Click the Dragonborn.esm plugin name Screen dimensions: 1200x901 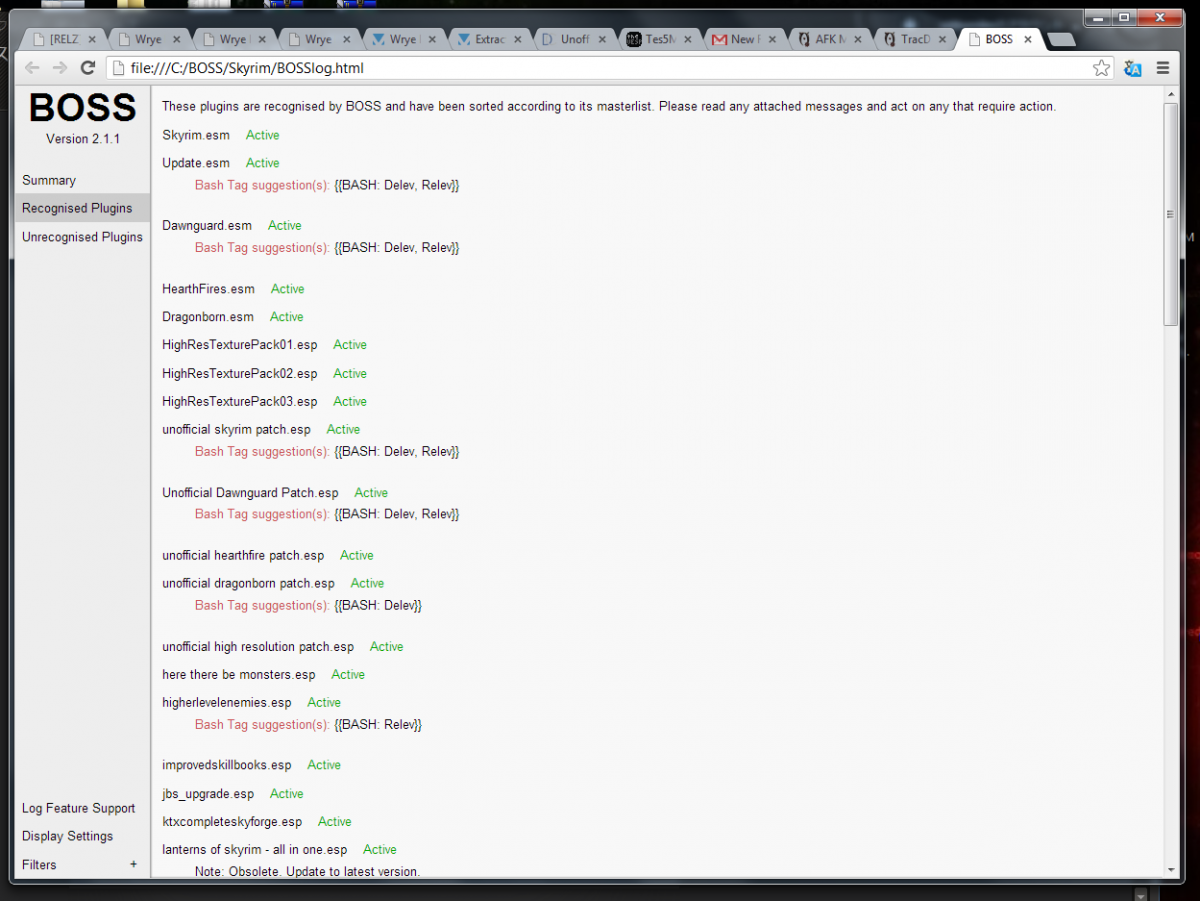click(208, 317)
